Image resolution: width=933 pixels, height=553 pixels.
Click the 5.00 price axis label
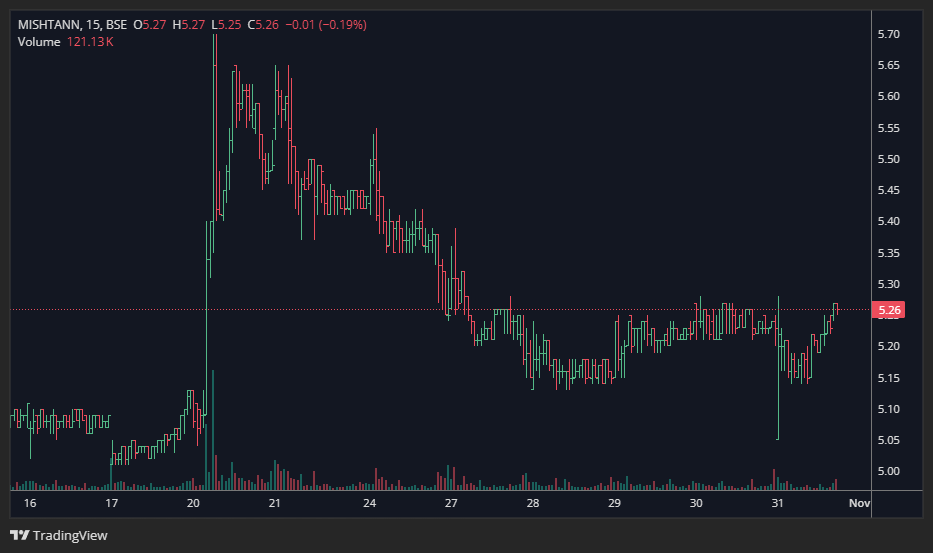888,471
